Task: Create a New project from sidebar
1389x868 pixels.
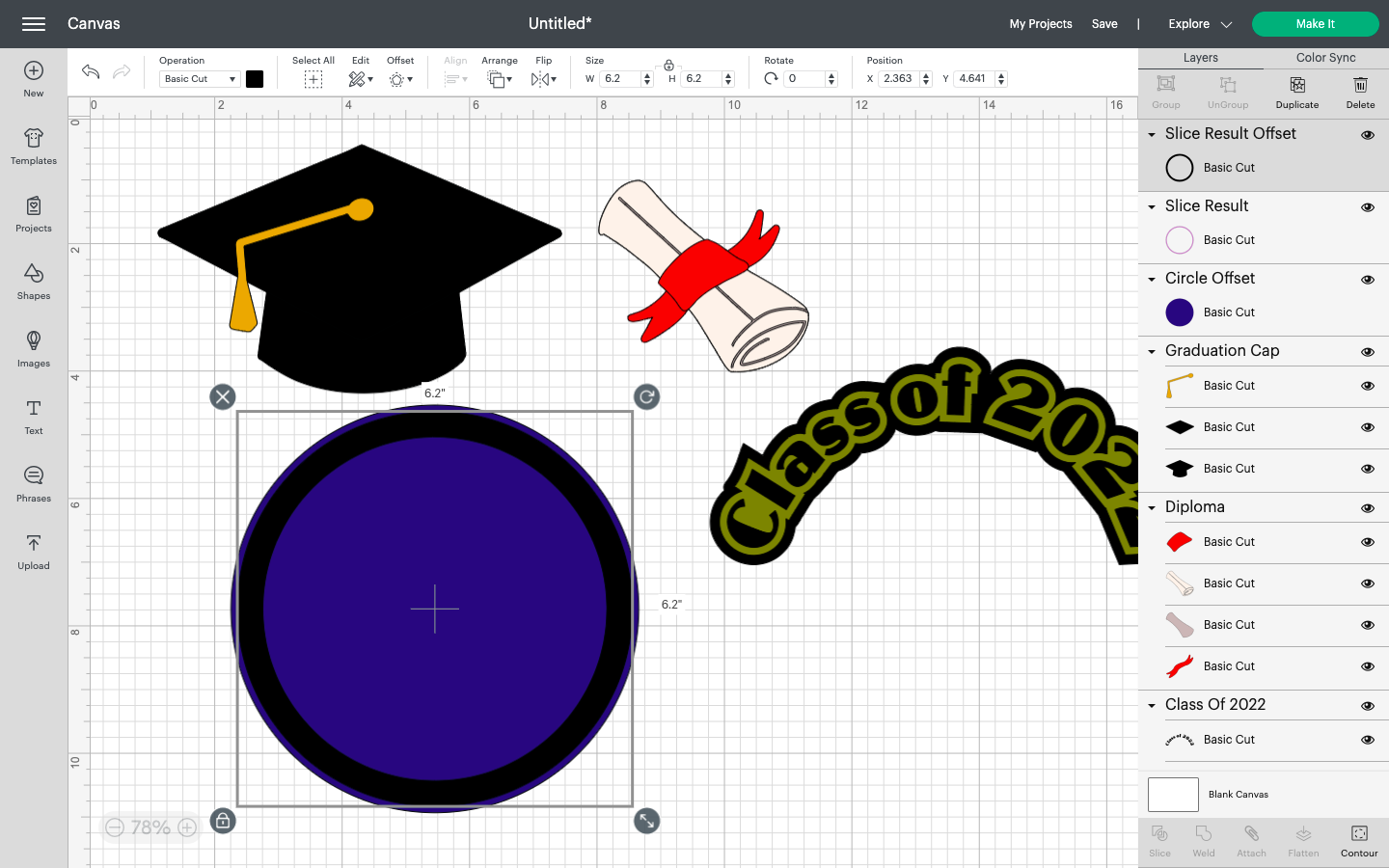Action: pyautogui.click(x=34, y=78)
